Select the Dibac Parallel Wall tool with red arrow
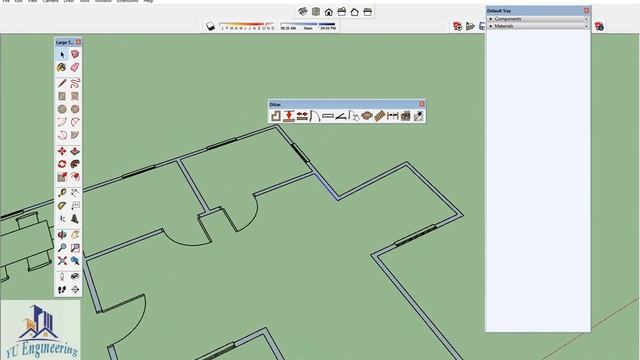This screenshot has height=360, width=640. (289, 116)
